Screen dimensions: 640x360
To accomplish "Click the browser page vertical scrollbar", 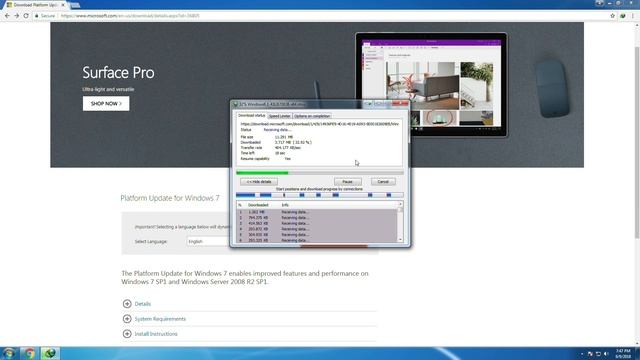I will 637,143.
